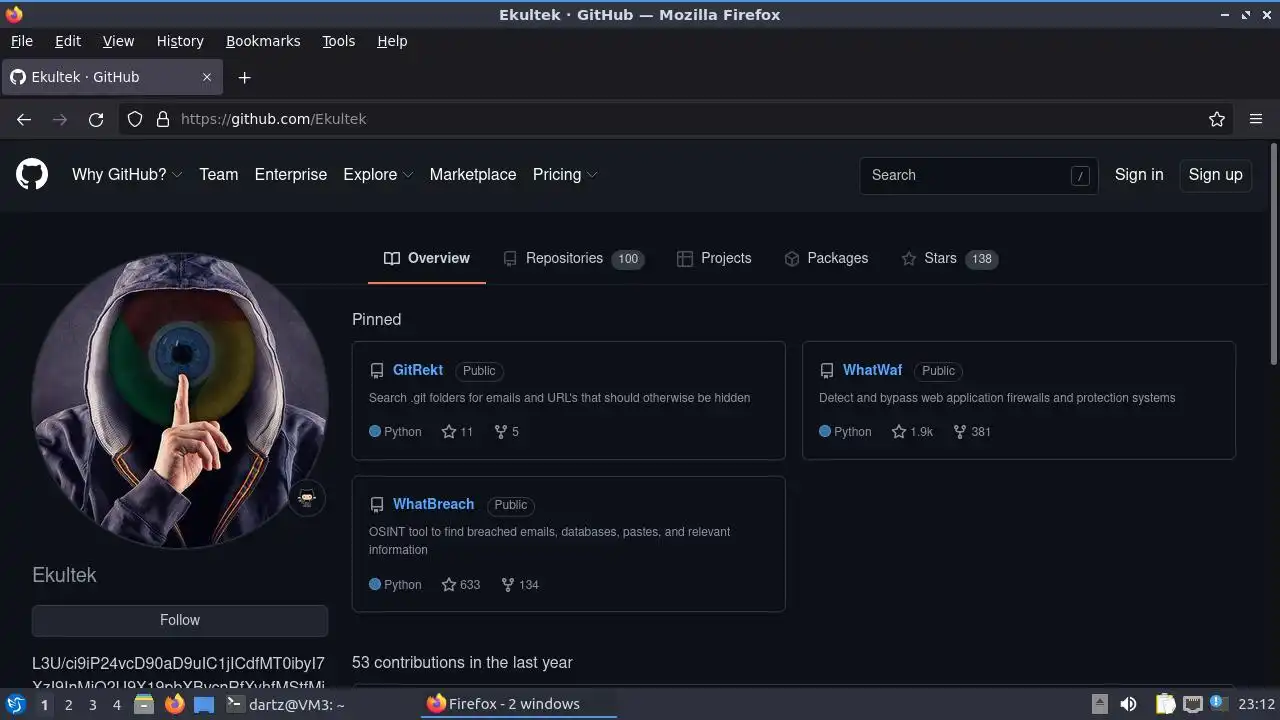Click the network tray icon

coord(1193,704)
